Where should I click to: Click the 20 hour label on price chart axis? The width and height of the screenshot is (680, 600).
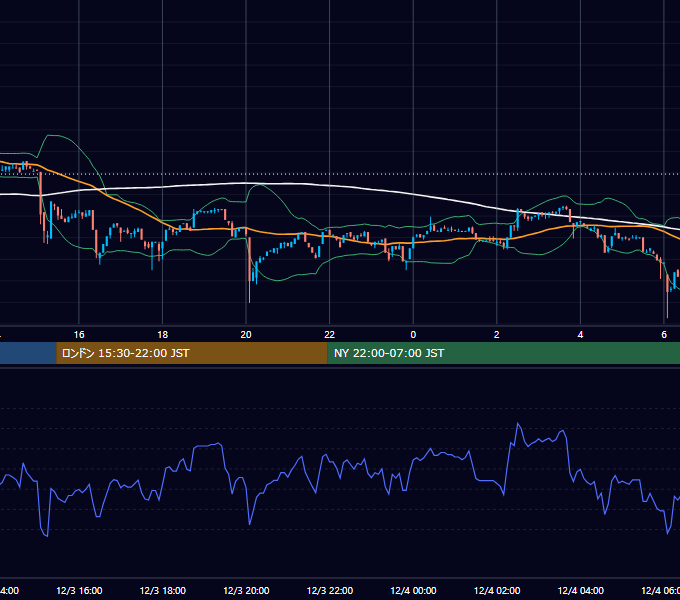(246, 335)
